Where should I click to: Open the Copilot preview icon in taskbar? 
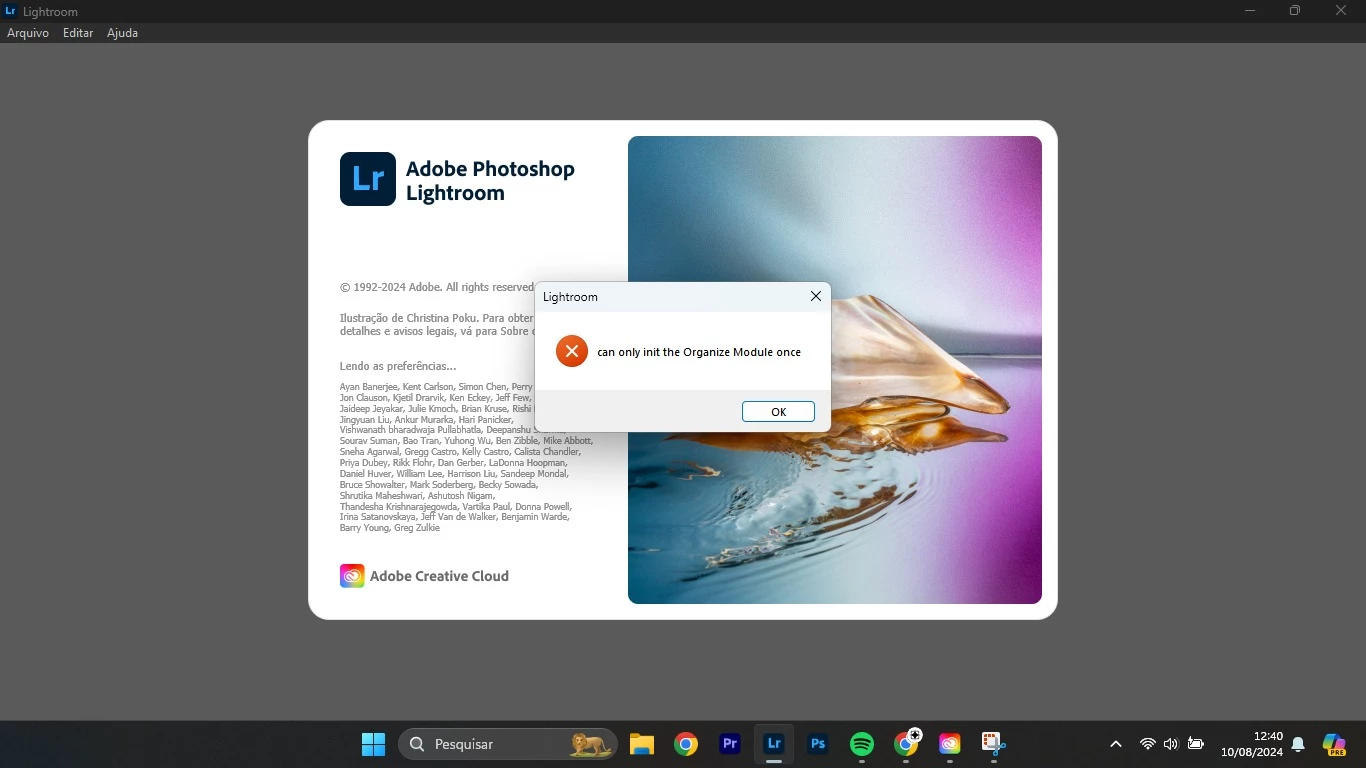pos(1334,744)
